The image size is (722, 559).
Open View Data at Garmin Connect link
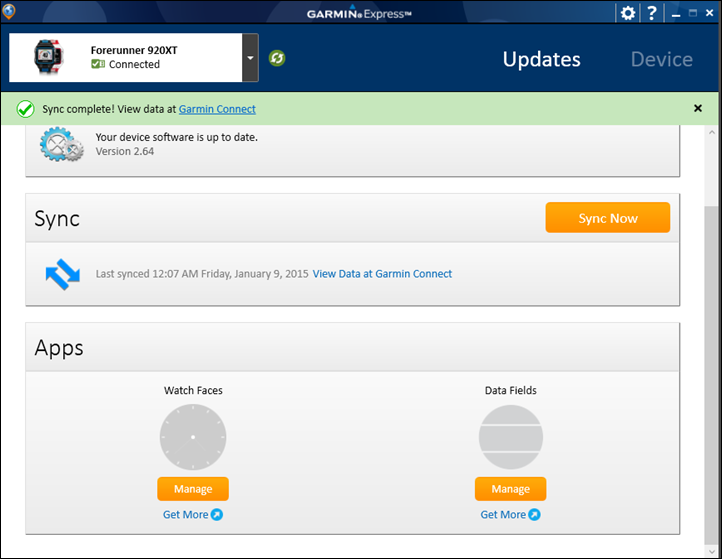[382, 274]
